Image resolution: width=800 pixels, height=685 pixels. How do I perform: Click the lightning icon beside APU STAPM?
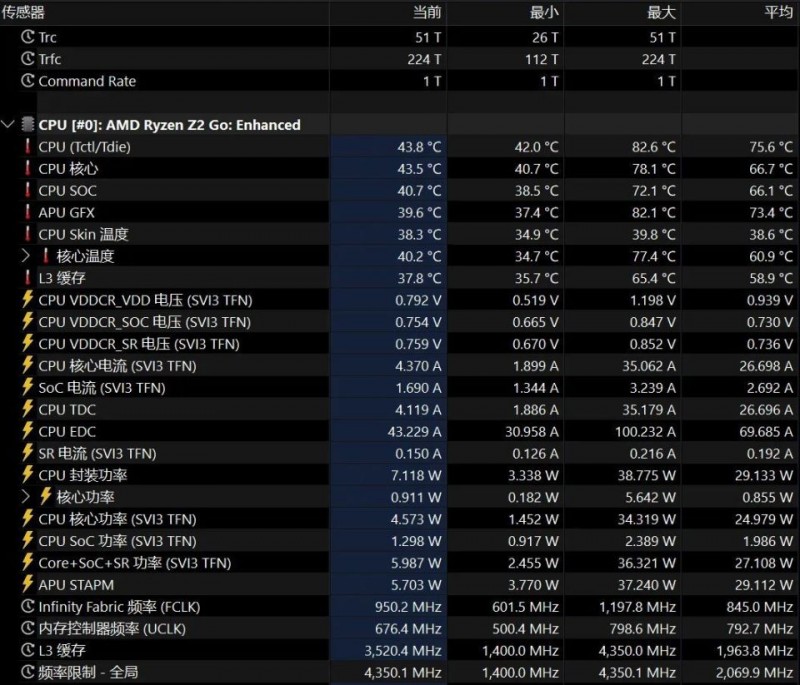pos(28,585)
